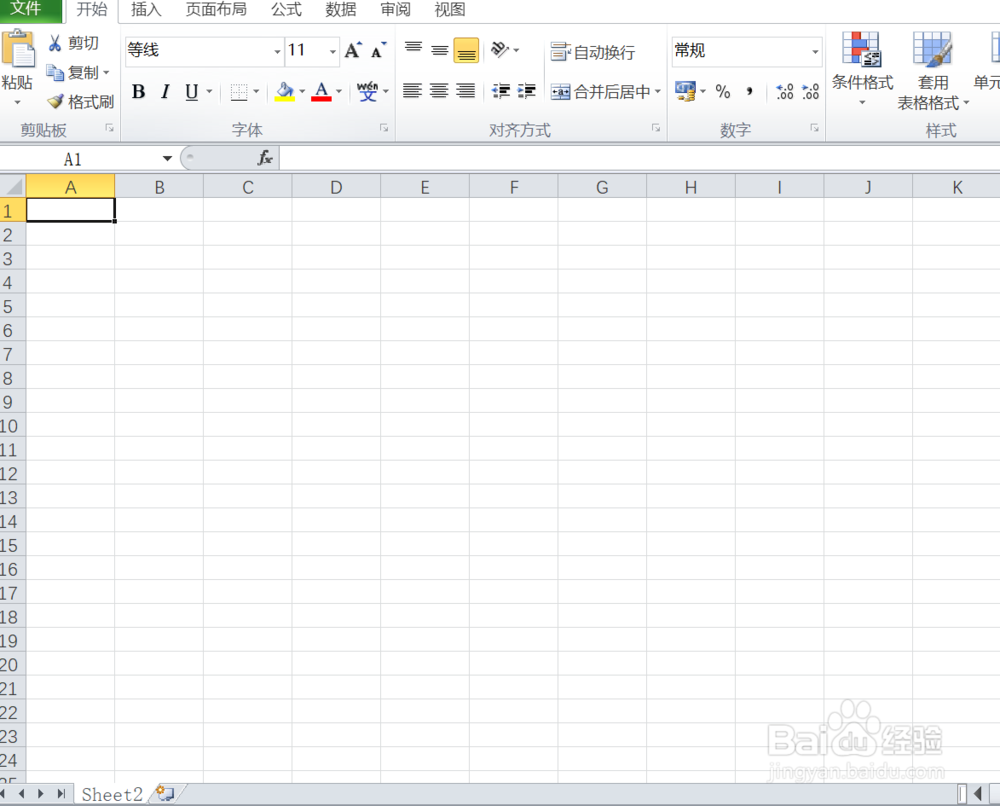
Task: Open Alignment dialog launcher (对齐方式)
Action: (656, 128)
